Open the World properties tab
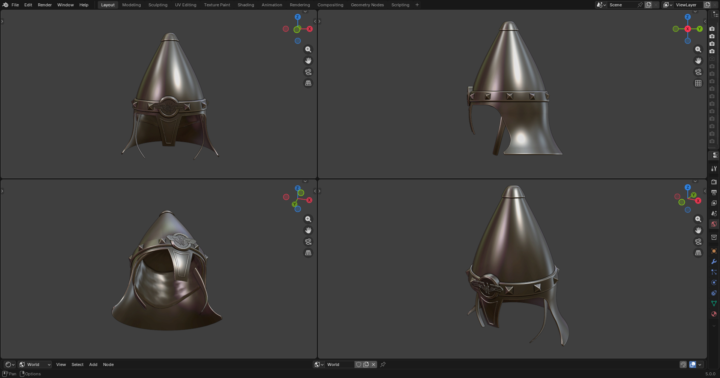Viewport: 720px width, 378px height. coord(714,224)
